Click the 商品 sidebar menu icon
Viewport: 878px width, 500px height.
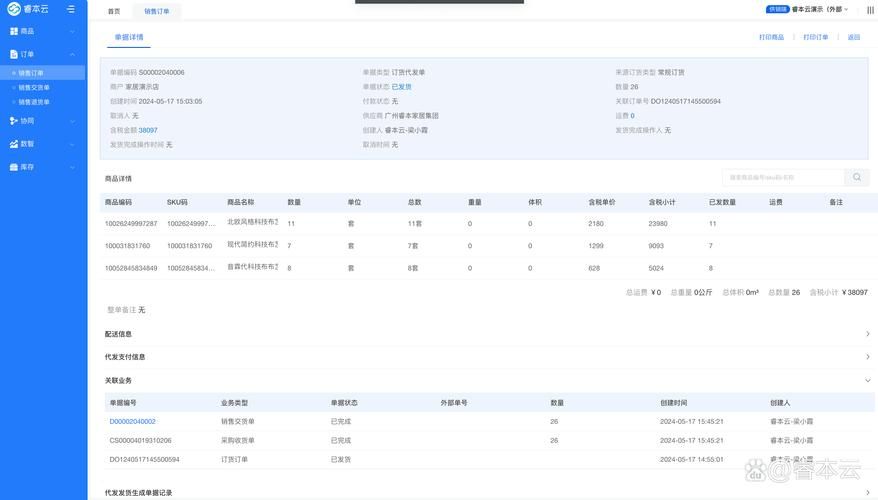tap(14, 31)
